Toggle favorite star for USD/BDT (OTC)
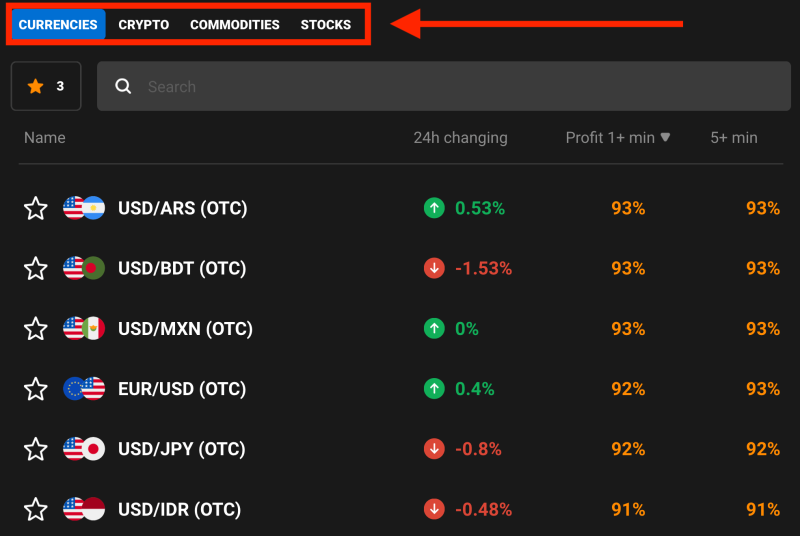 point(36,268)
